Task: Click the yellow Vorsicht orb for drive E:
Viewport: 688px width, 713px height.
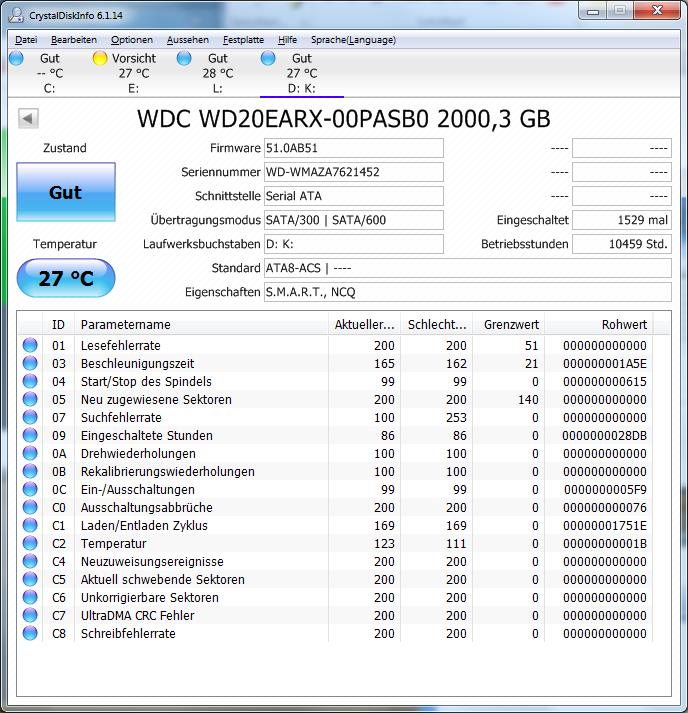Action: pos(100,58)
